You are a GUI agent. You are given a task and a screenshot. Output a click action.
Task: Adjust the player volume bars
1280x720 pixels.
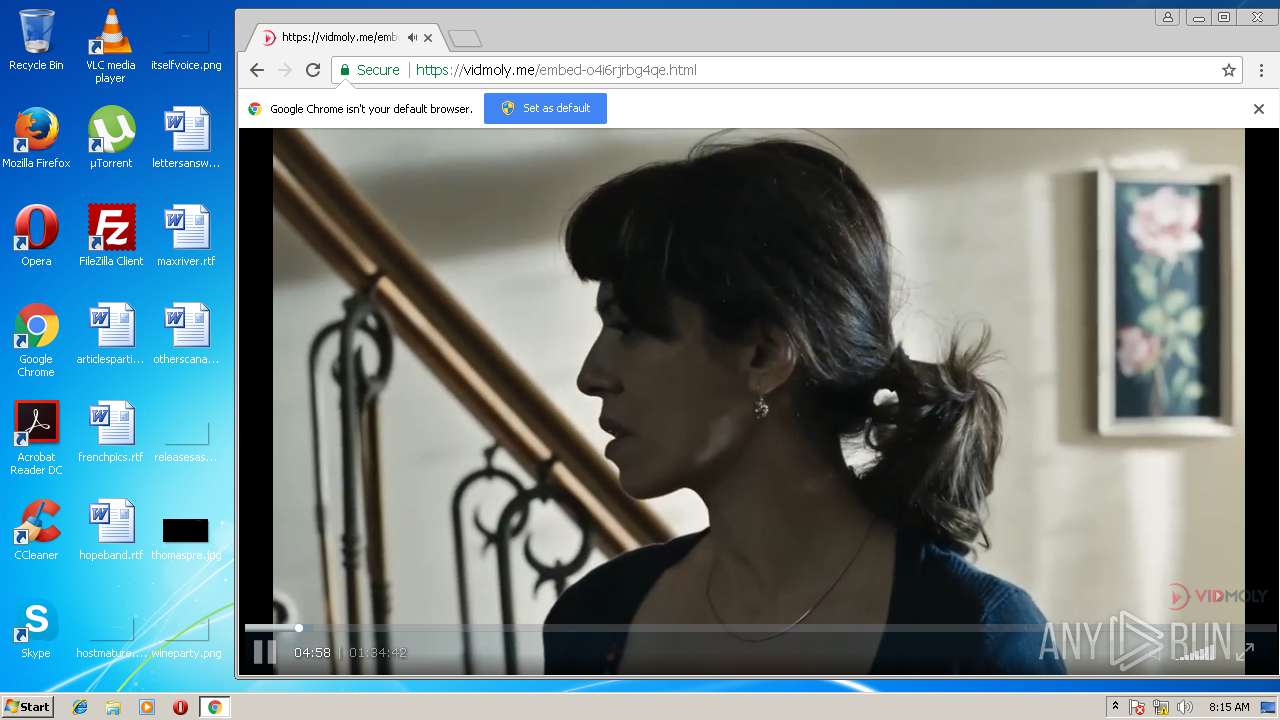[x=1196, y=652]
